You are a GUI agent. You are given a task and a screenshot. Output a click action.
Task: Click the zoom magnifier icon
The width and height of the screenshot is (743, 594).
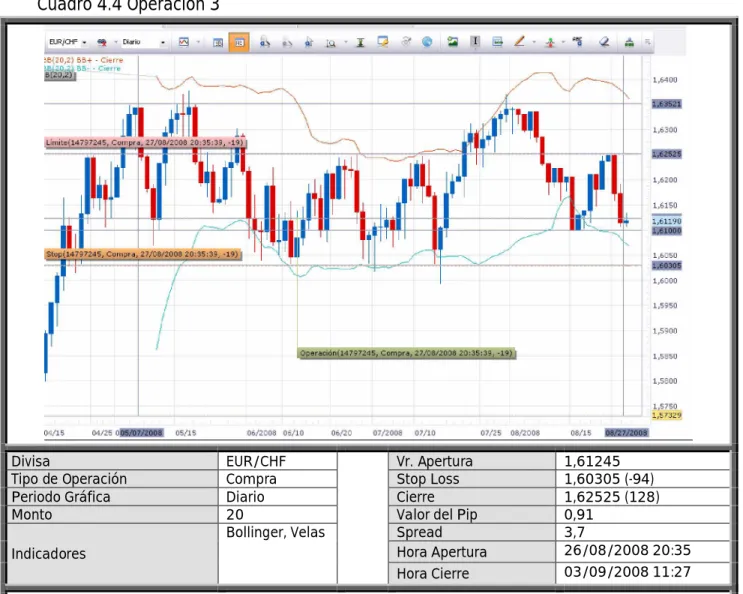click(x=331, y=43)
